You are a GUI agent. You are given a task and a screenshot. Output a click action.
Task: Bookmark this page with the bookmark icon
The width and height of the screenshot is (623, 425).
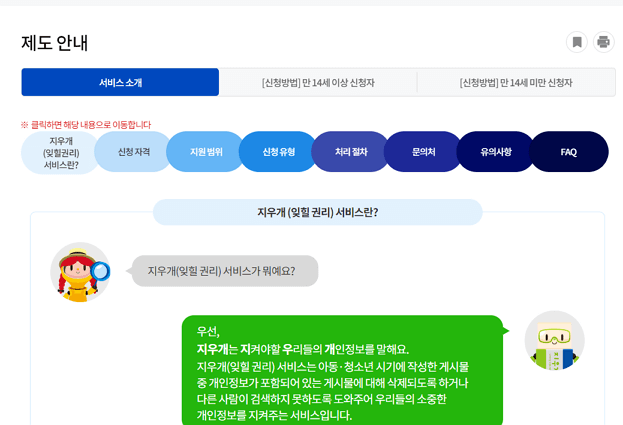point(577,42)
